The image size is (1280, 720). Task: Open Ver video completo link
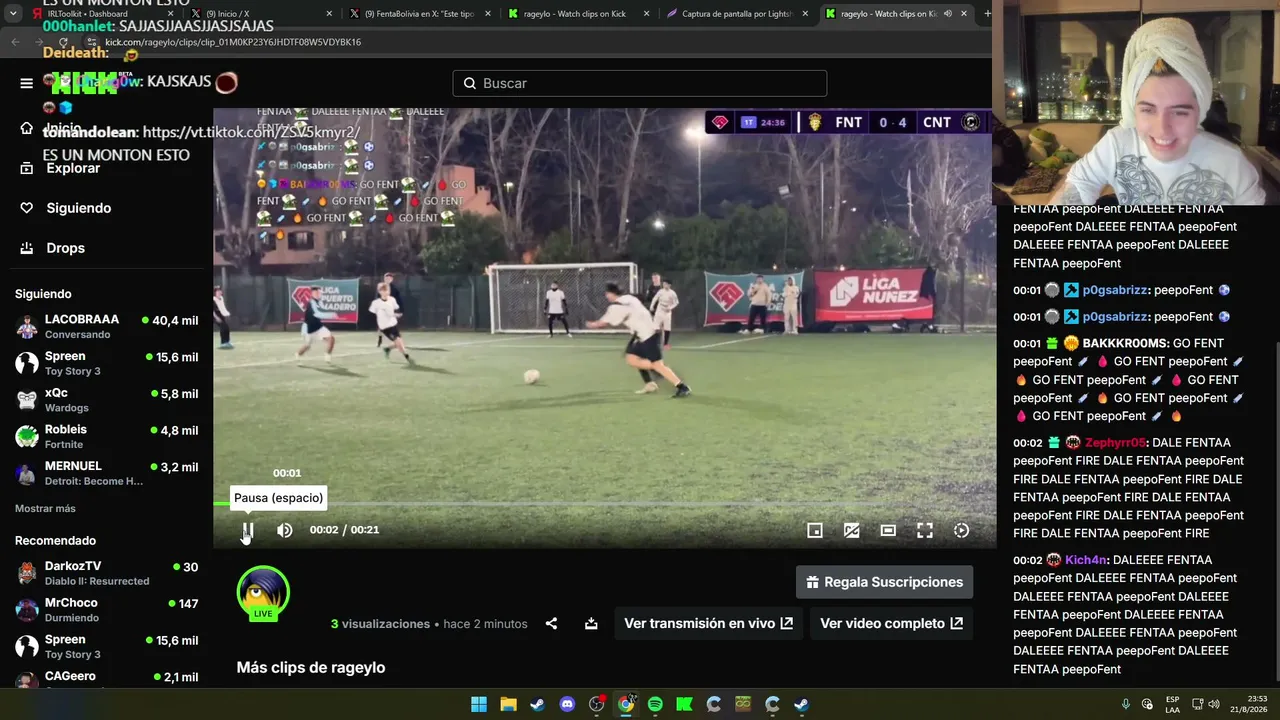click(891, 623)
